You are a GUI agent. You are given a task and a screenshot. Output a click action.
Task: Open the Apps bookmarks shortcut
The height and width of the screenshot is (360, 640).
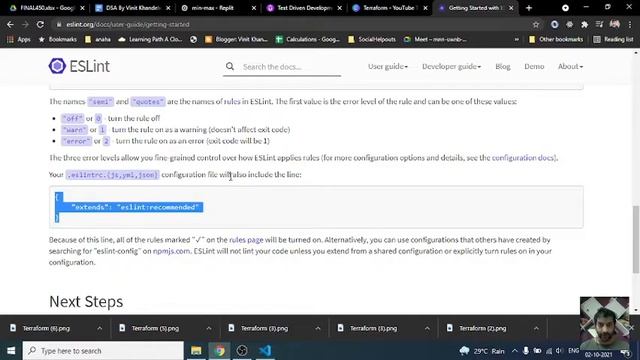coord(19,40)
